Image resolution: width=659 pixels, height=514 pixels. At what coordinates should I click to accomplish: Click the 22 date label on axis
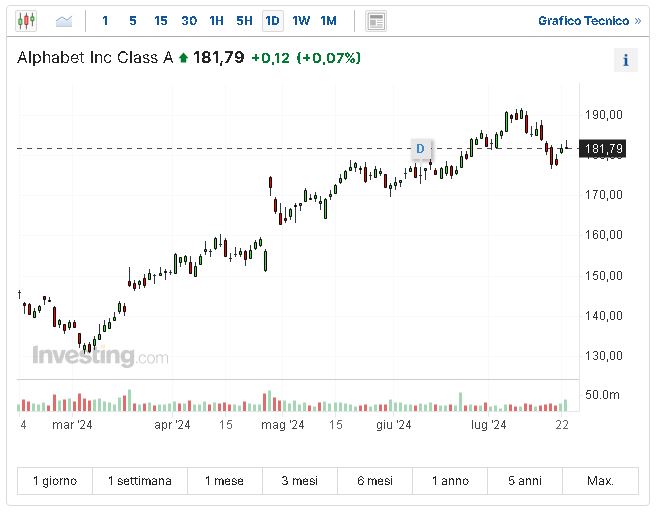tap(562, 425)
